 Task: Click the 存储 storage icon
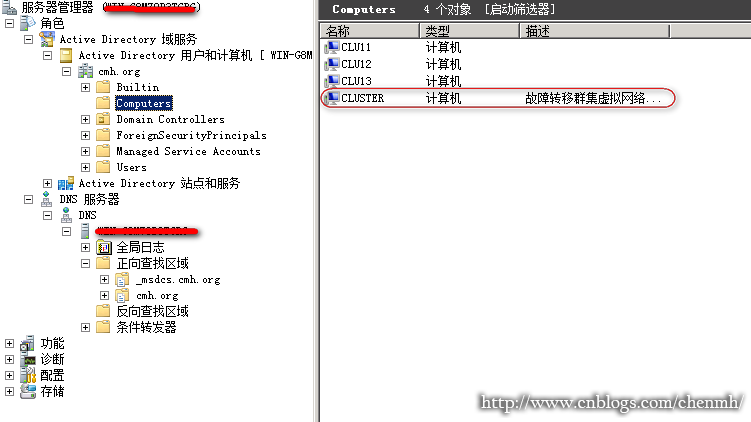tap(28, 391)
